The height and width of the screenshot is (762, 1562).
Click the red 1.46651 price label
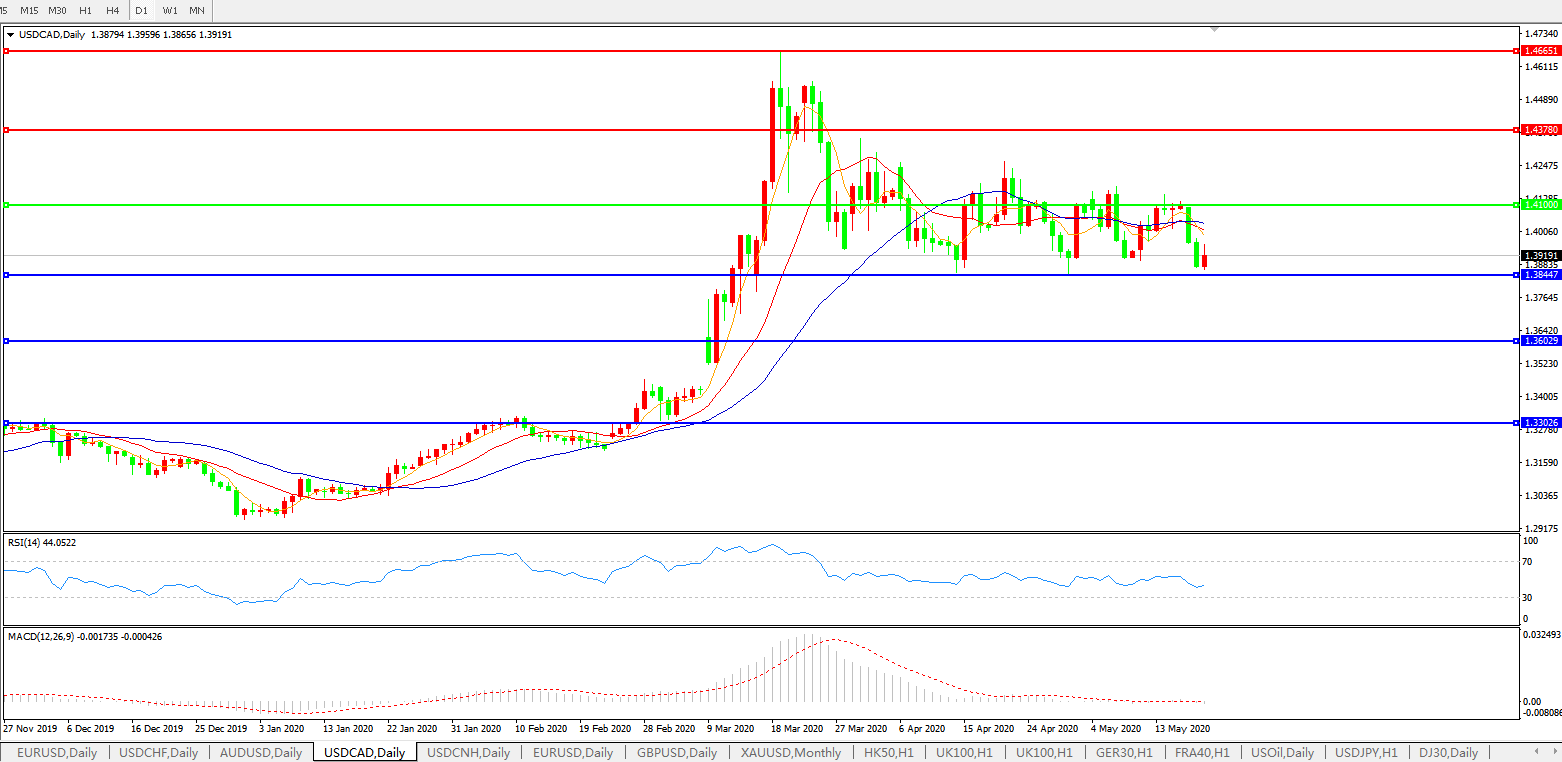pyautogui.click(x=1538, y=49)
